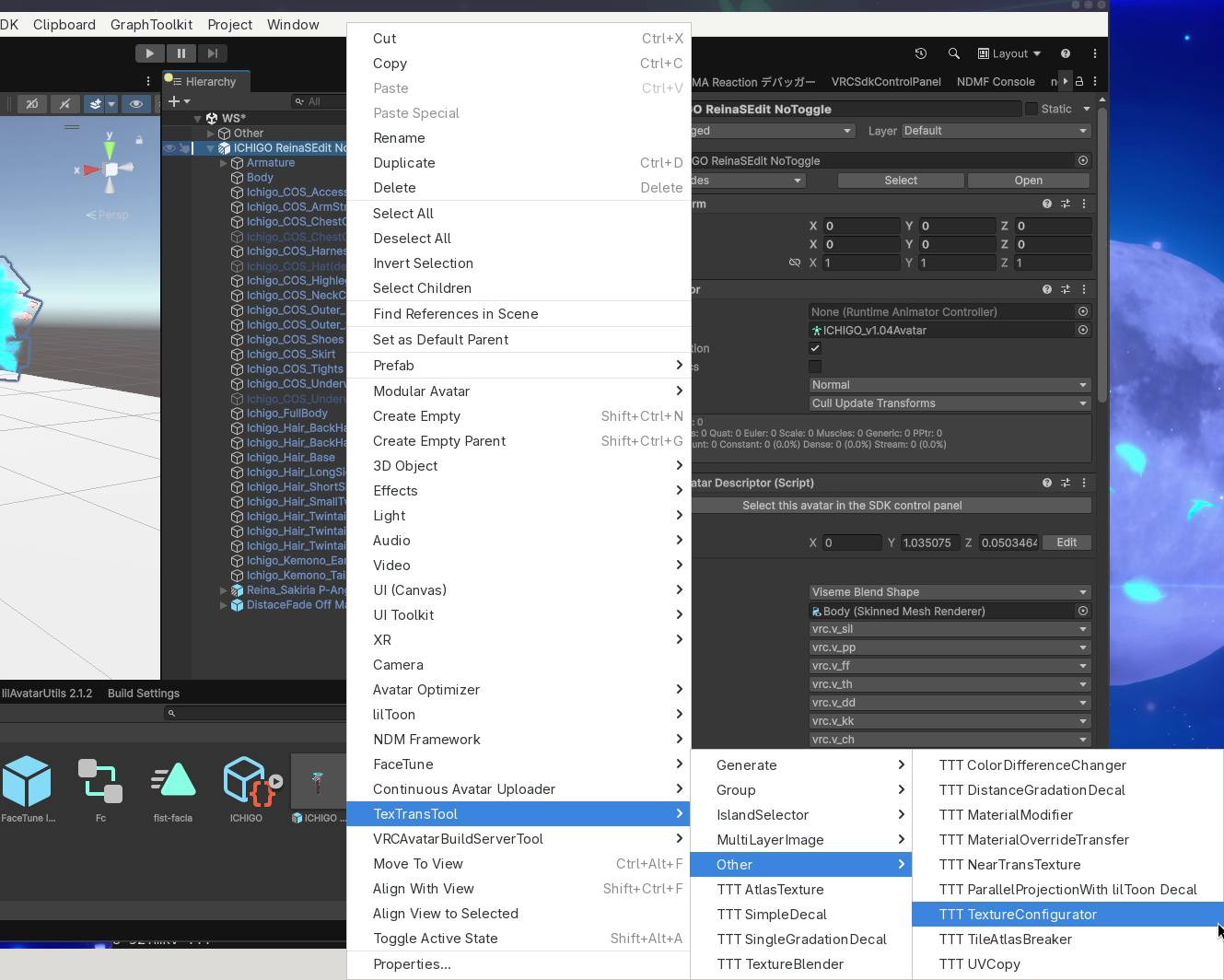
Task: Click Toggle Active State menu entry
Action: (519, 939)
